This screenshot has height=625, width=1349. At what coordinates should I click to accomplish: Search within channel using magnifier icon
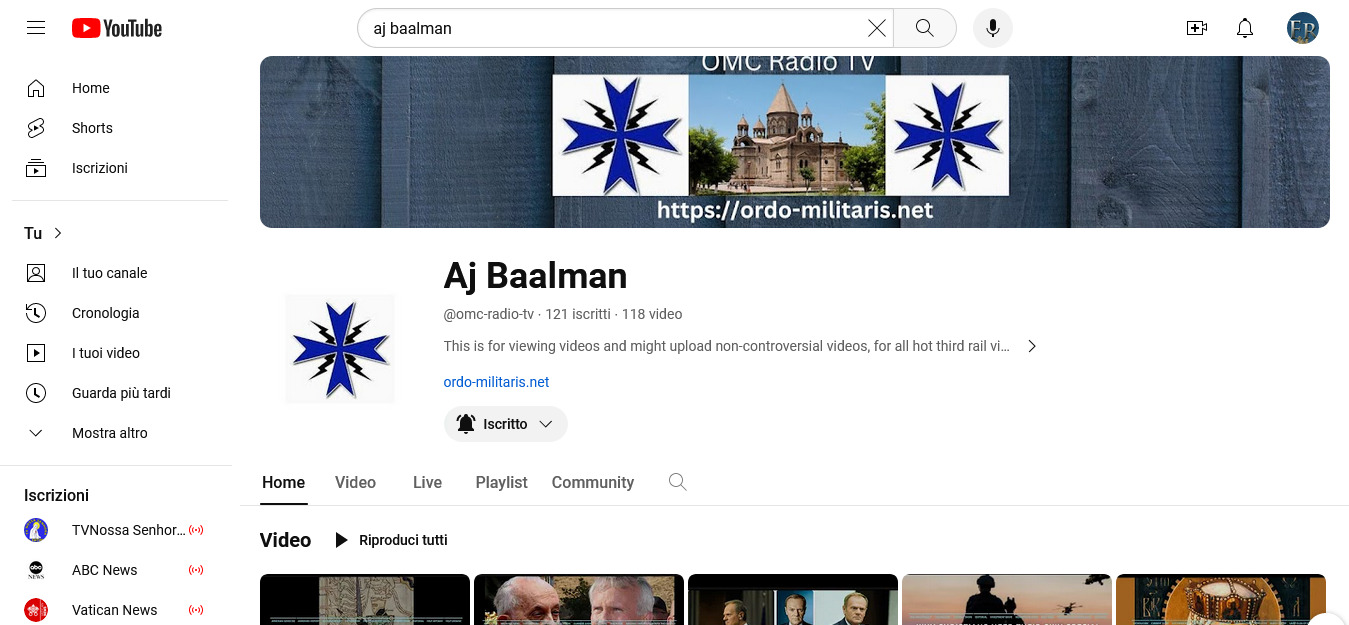pyautogui.click(x=677, y=482)
